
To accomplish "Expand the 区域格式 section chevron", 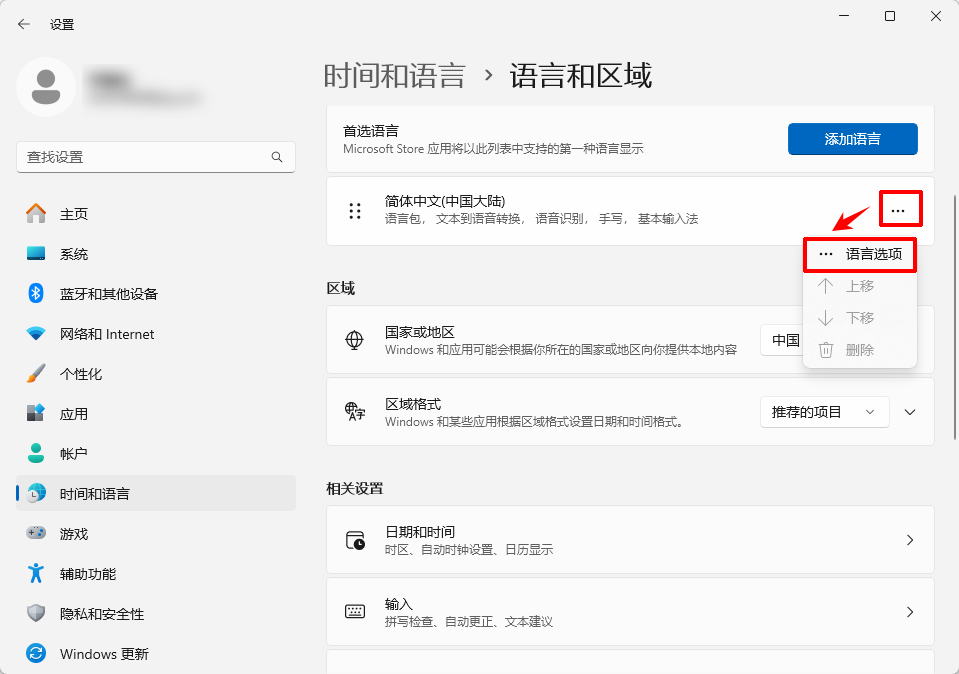I will pos(910,412).
